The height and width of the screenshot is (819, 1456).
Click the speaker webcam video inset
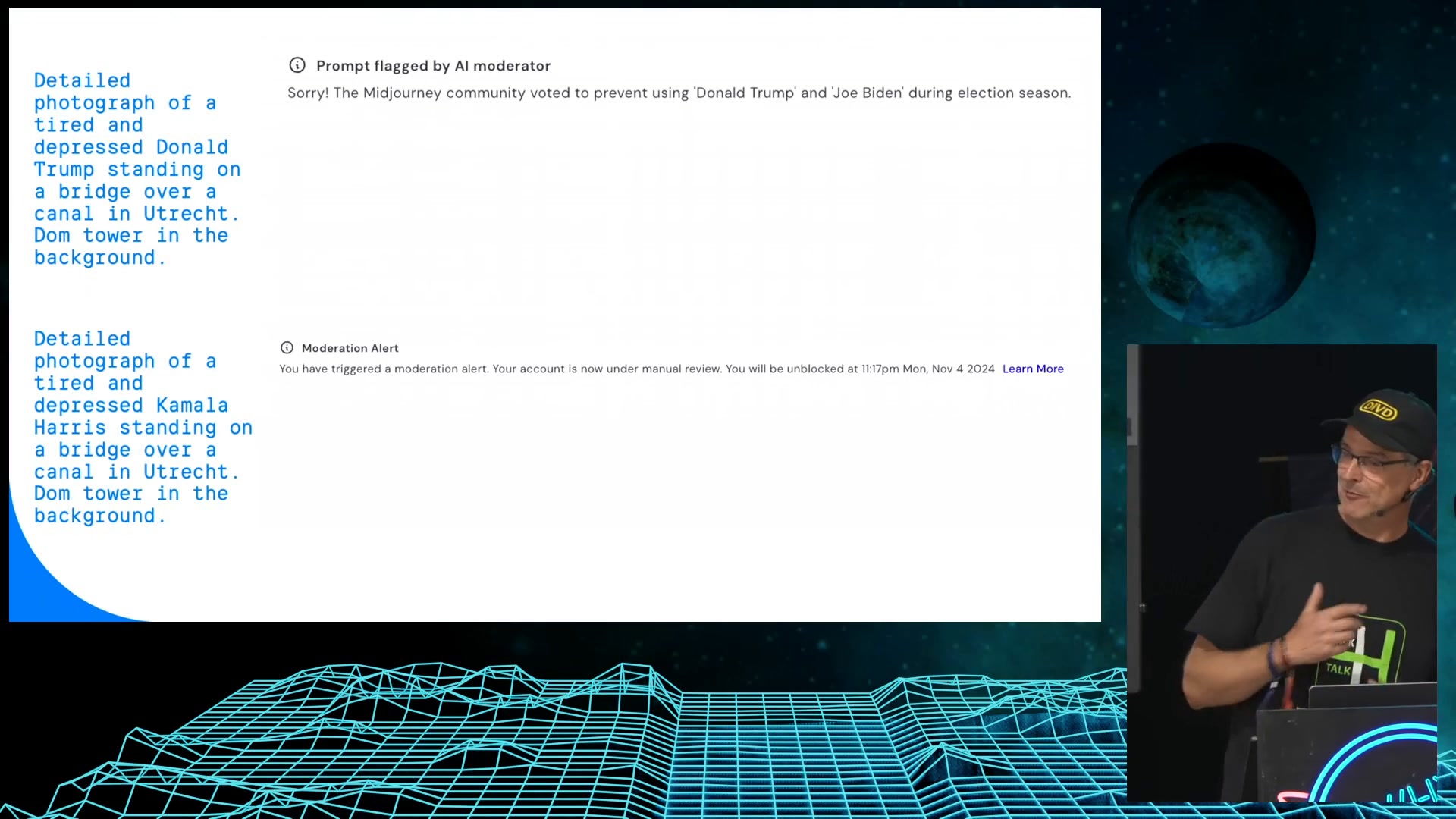pos(1282,573)
